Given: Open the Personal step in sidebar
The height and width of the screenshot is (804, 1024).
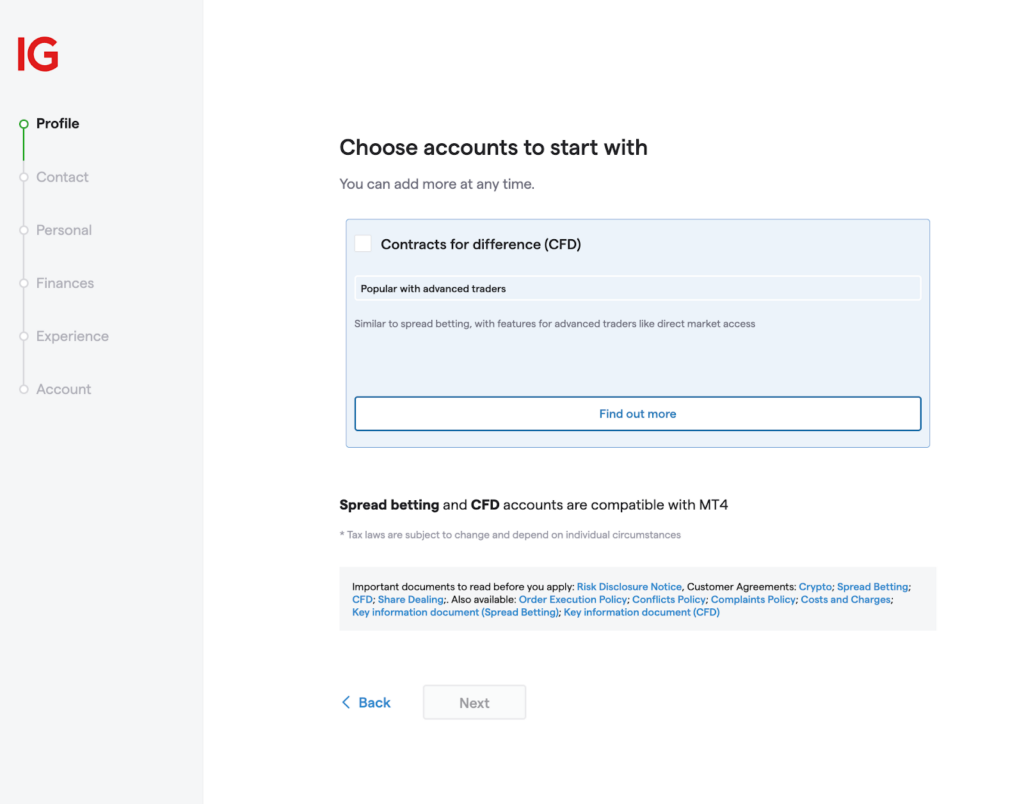Looking at the screenshot, I should [x=64, y=230].
